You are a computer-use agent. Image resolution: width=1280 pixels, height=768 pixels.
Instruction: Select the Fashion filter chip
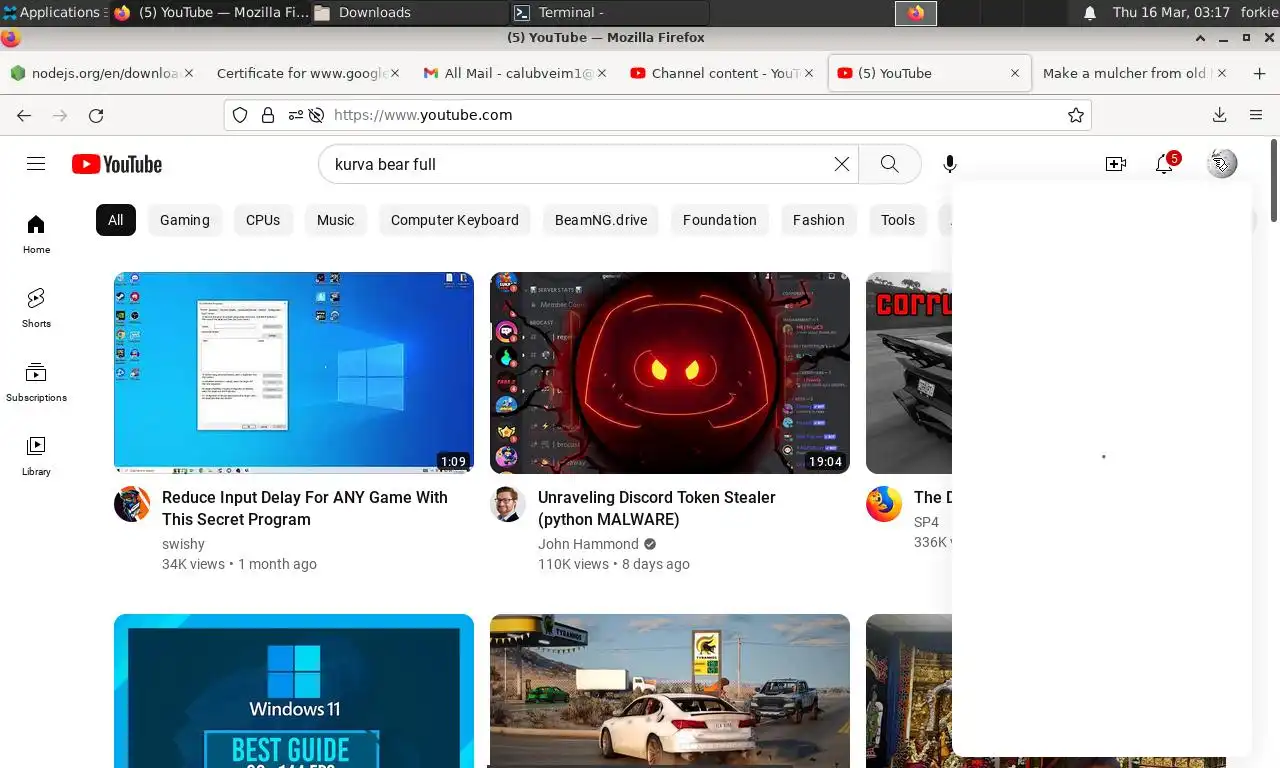point(819,220)
